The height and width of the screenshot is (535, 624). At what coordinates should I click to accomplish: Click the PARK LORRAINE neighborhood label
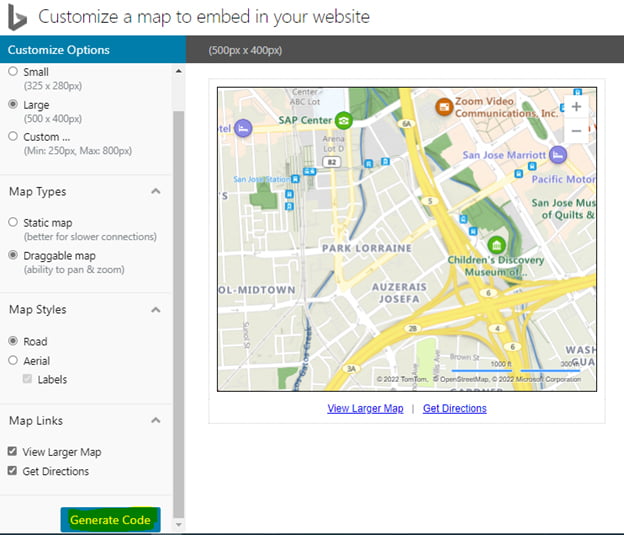367,248
